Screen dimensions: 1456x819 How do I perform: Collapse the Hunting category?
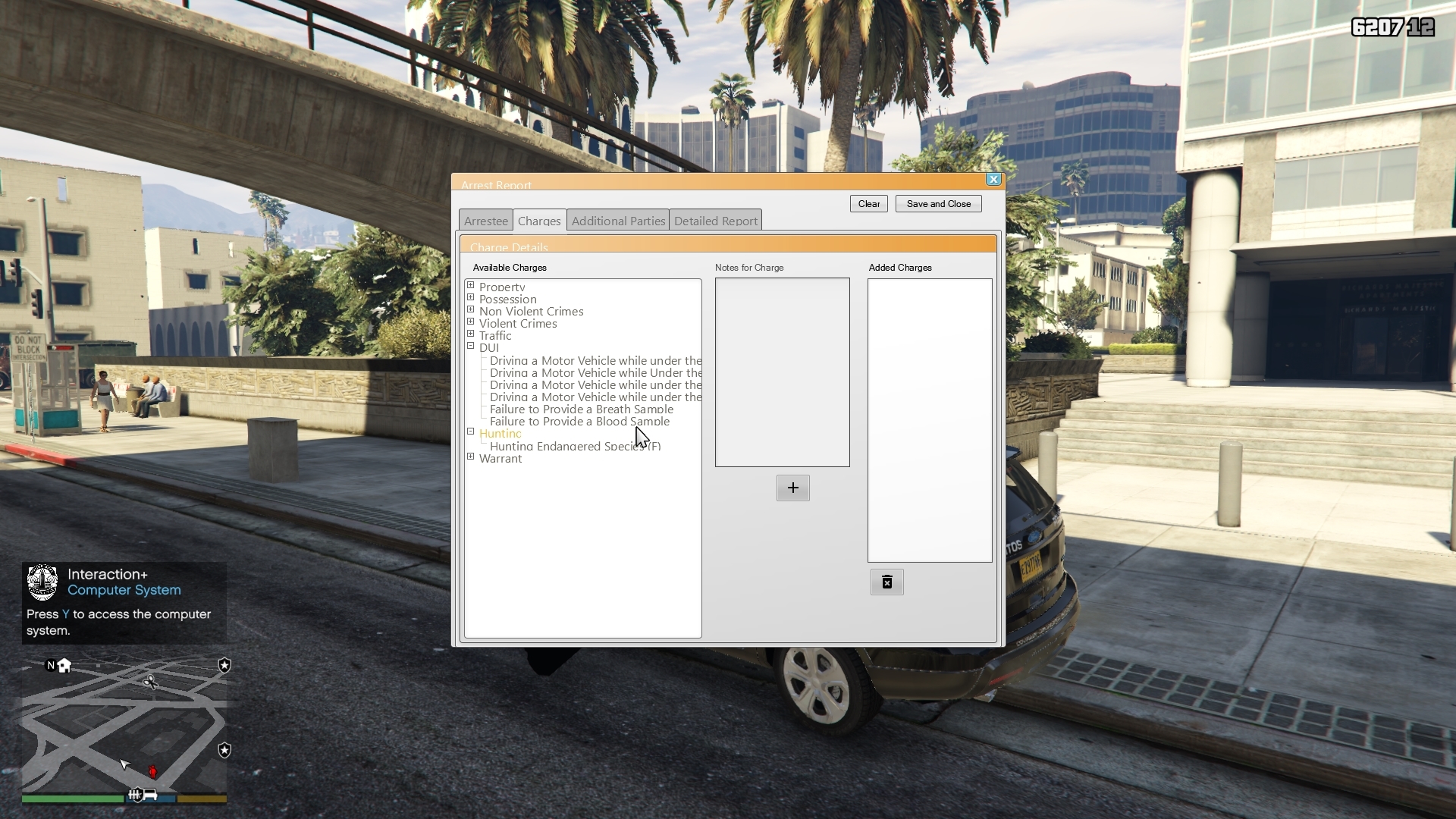471,432
